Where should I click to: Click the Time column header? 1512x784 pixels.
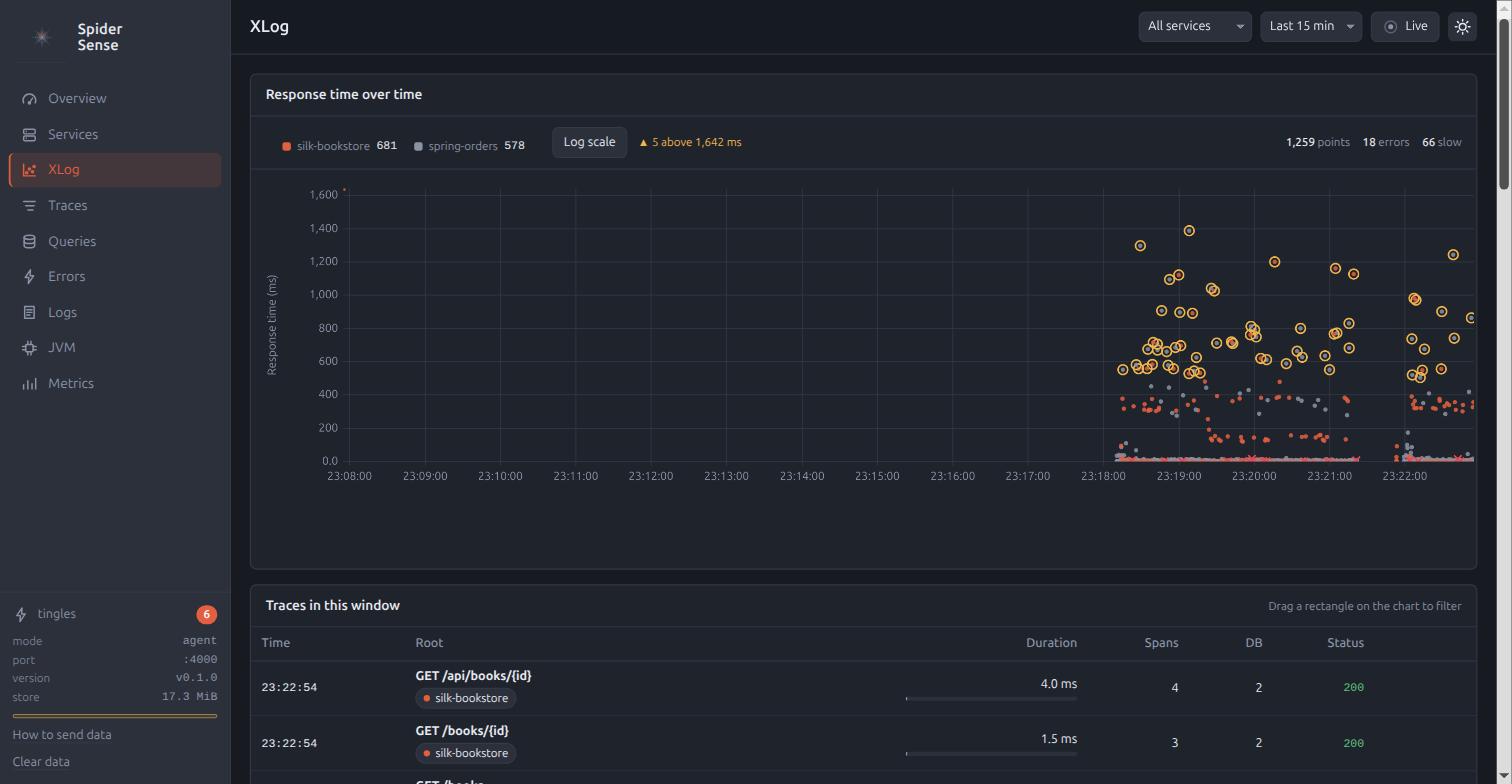(x=275, y=643)
